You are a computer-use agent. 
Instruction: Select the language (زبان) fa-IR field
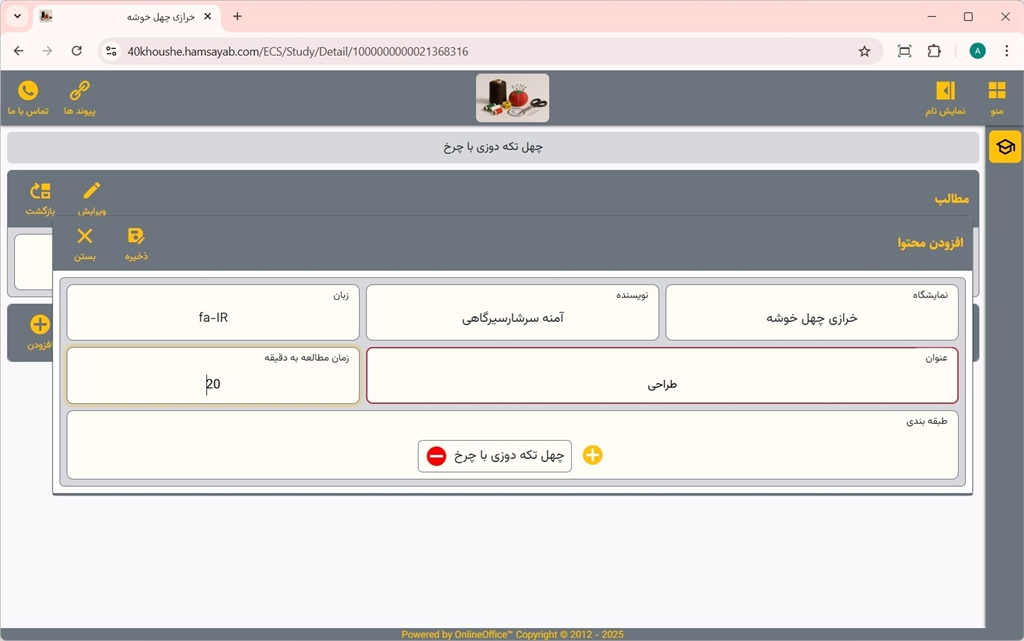tap(213, 318)
